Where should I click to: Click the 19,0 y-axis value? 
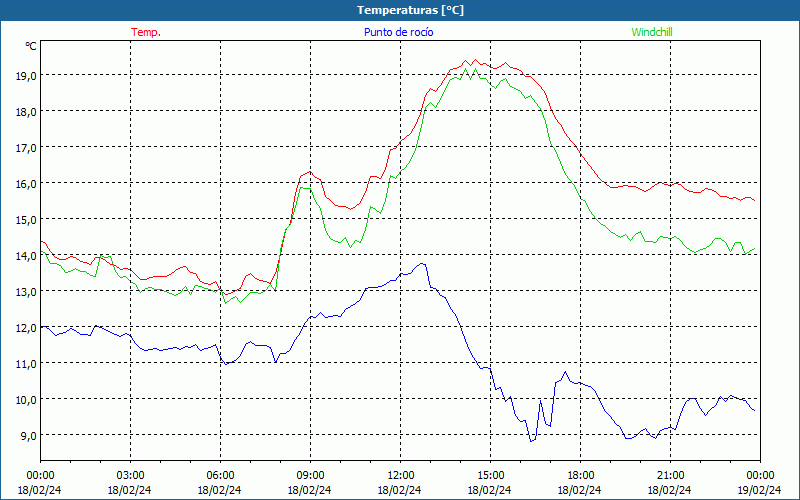pos(26,76)
